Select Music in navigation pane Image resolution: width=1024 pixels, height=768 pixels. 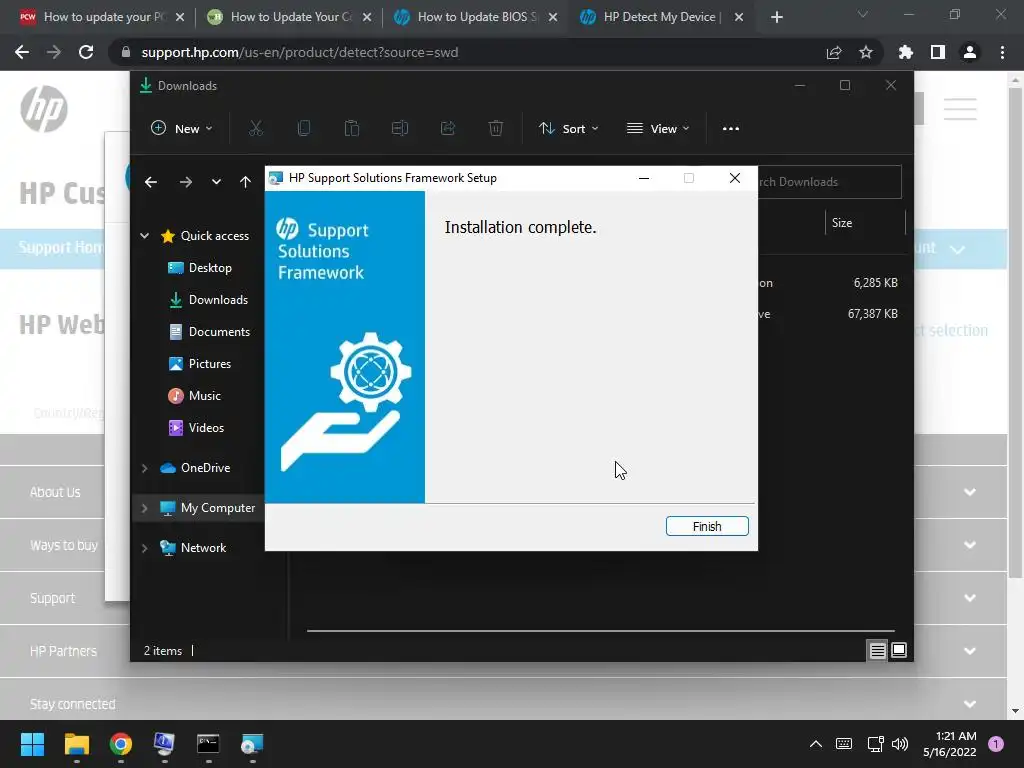194,396
